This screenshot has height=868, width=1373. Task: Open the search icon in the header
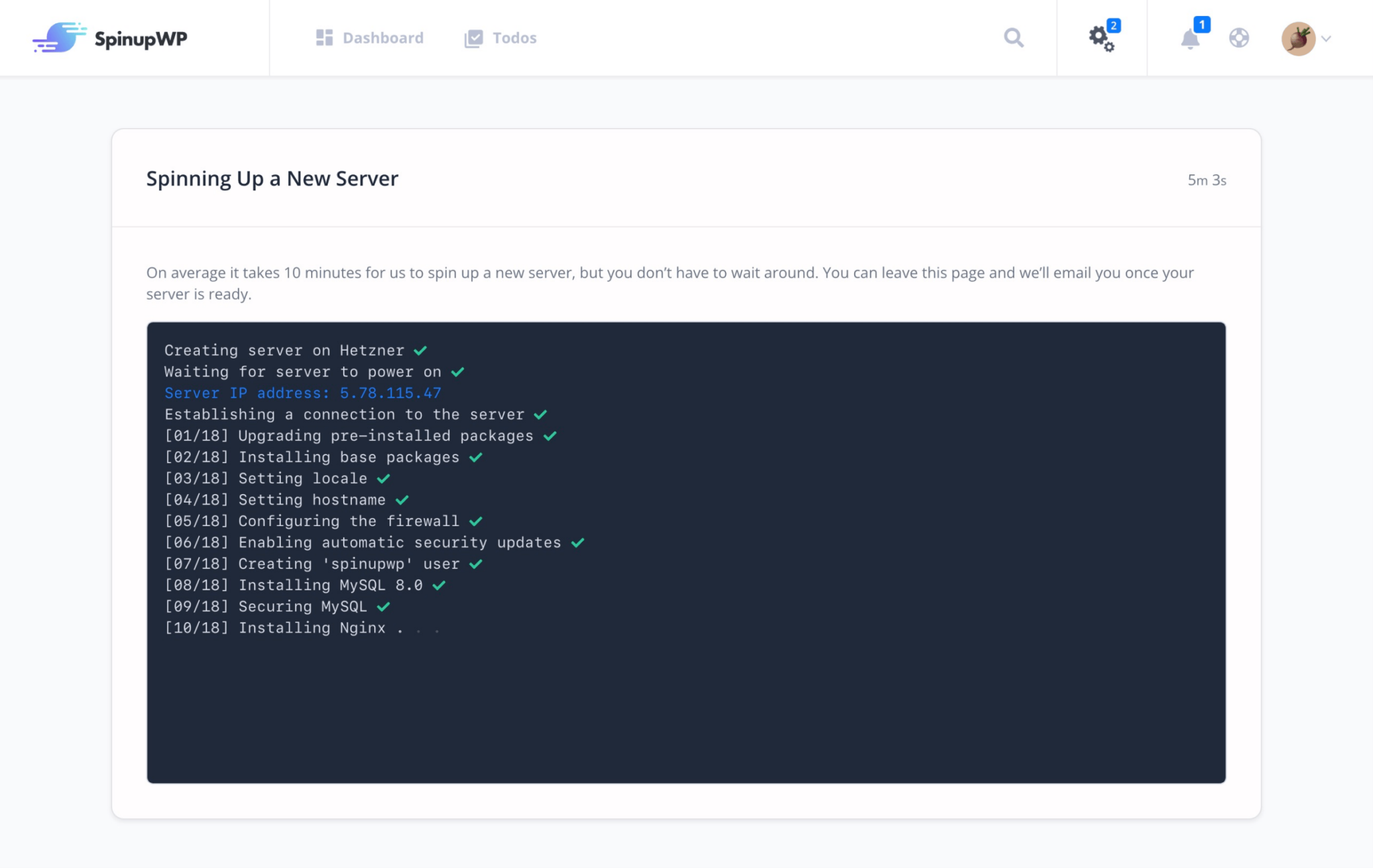point(1012,38)
